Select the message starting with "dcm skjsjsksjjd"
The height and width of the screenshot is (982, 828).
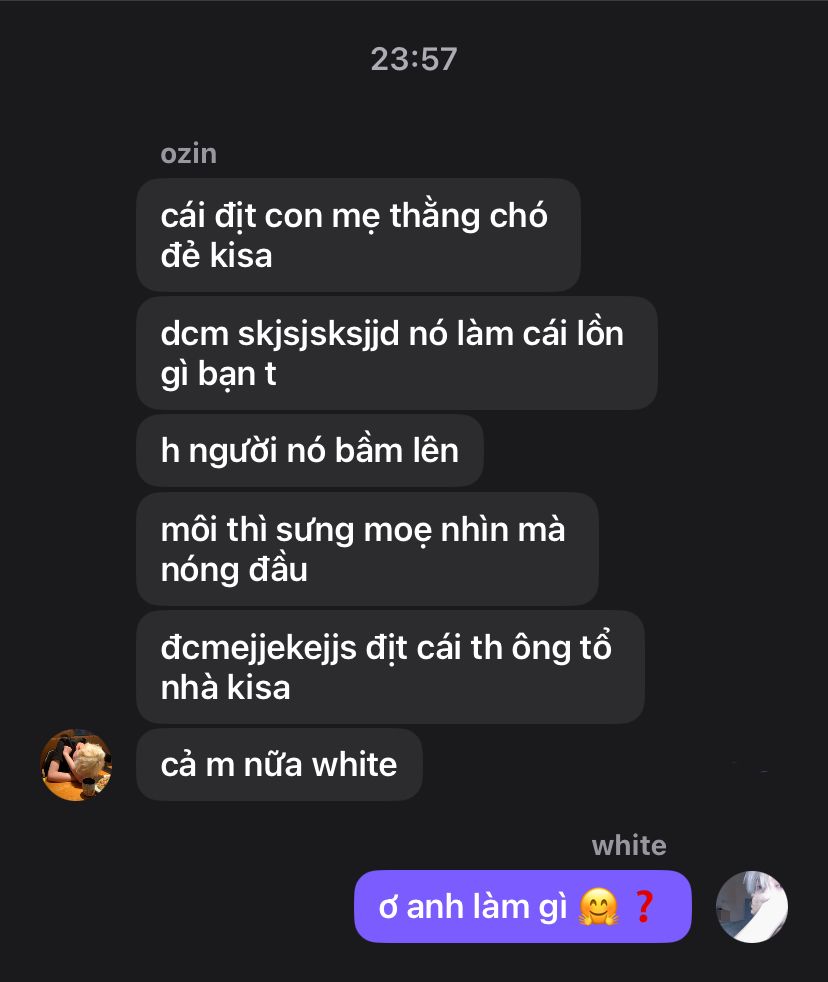click(x=396, y=353)
